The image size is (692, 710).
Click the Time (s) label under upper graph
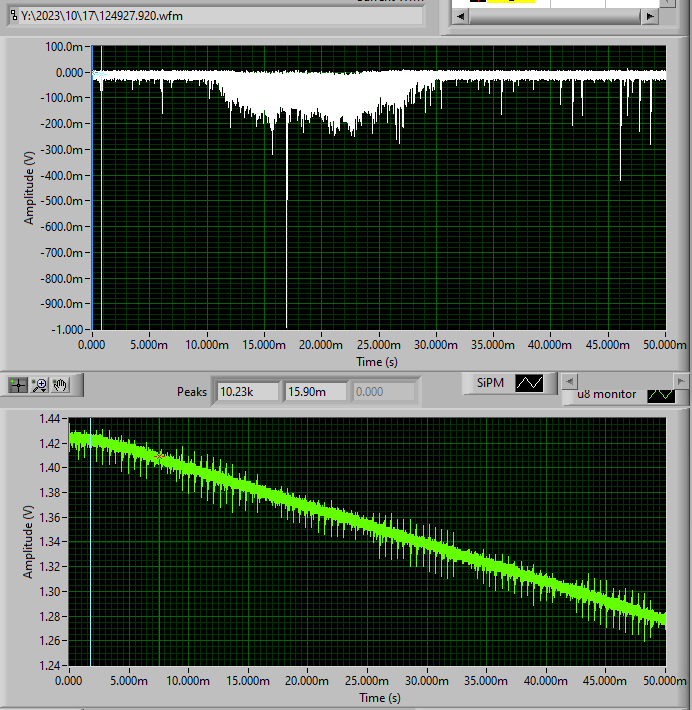click(377, 362)
